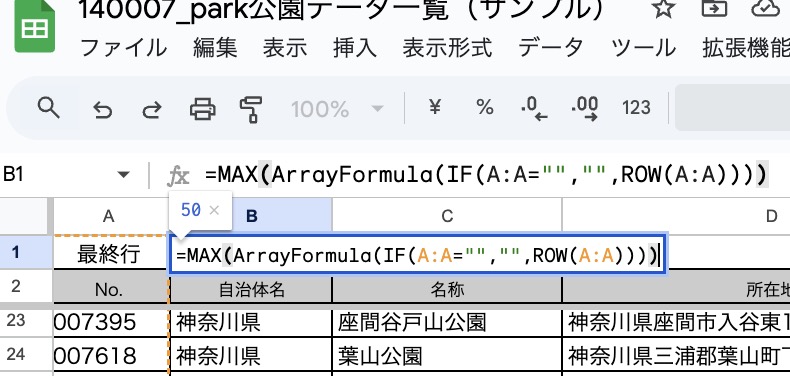790x376 pixels.
Task: Check the cloud save status icon
Action: [x=766, y=9]
